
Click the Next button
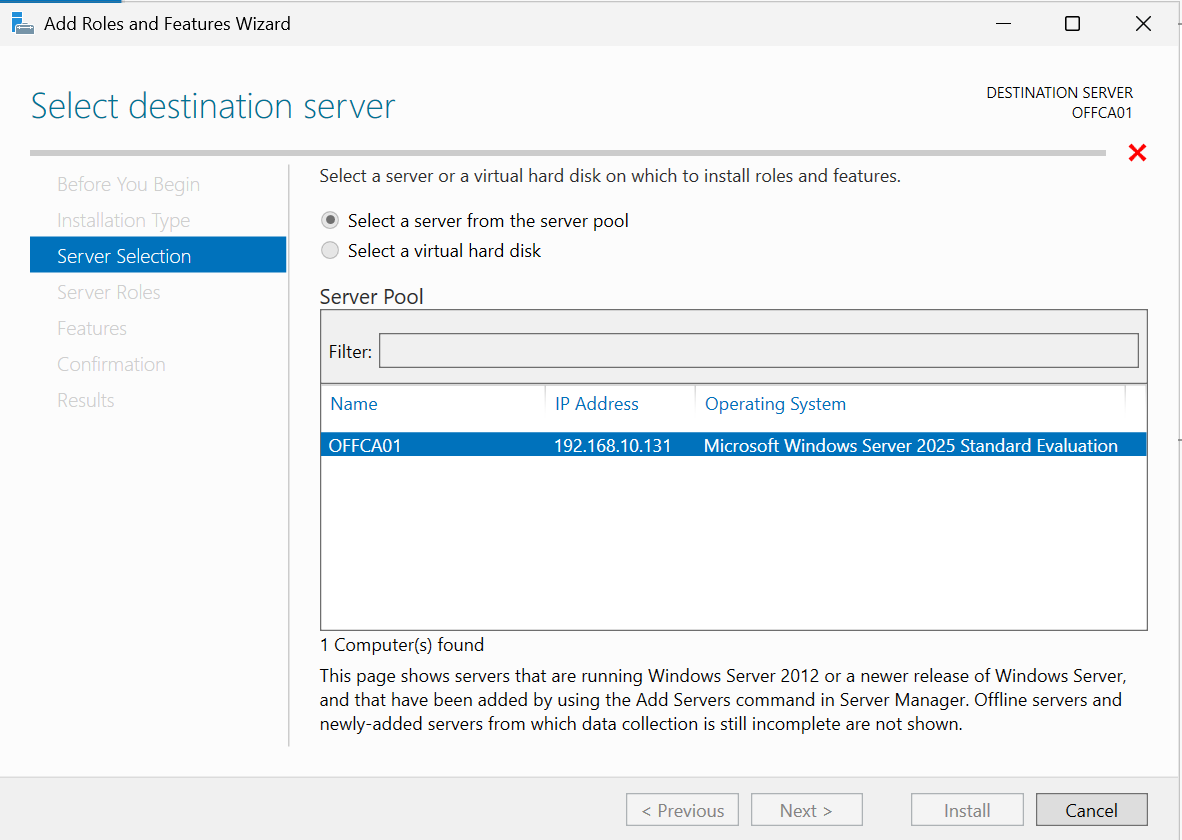pyautogui.click(x=806, y=810)
